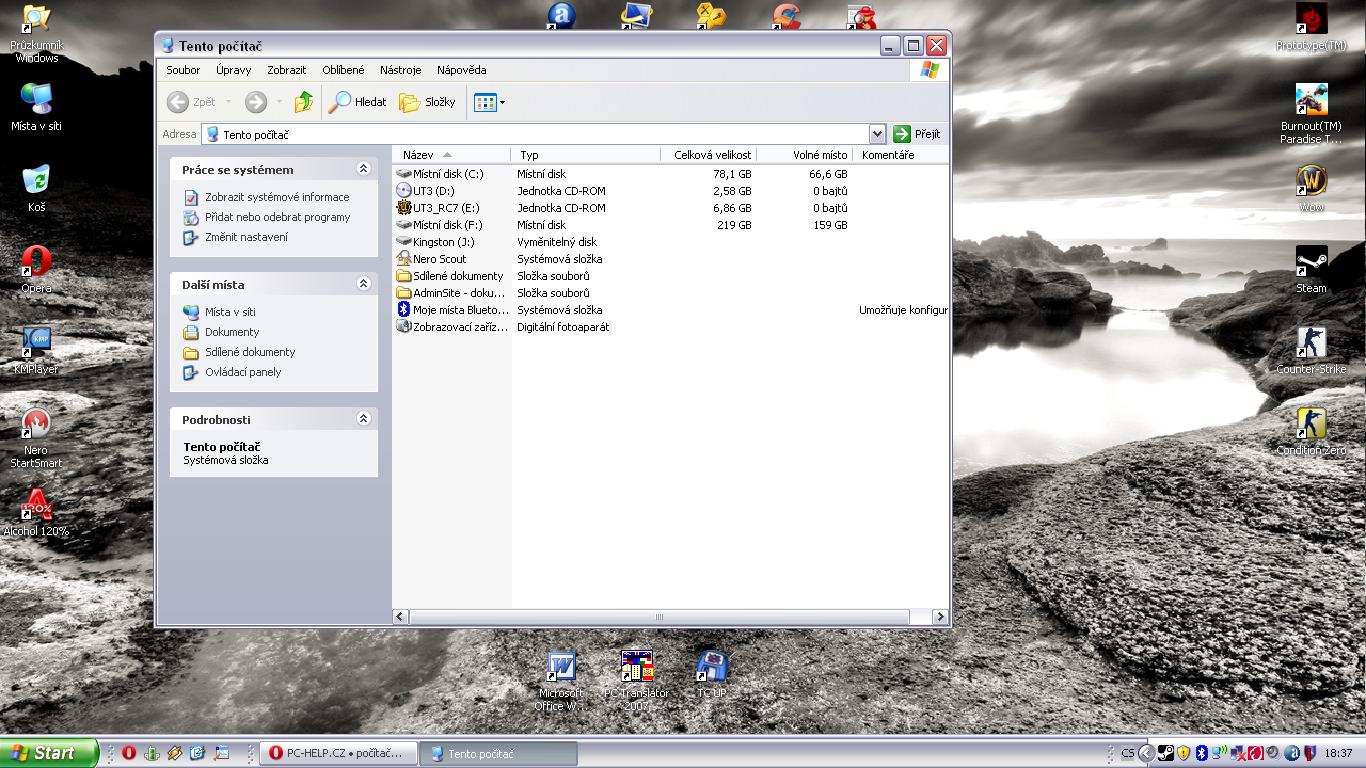Click the horizontal scrollbar in file list
The height and width of the screenshot is (768, 1366).
click(x=660, y=617)
